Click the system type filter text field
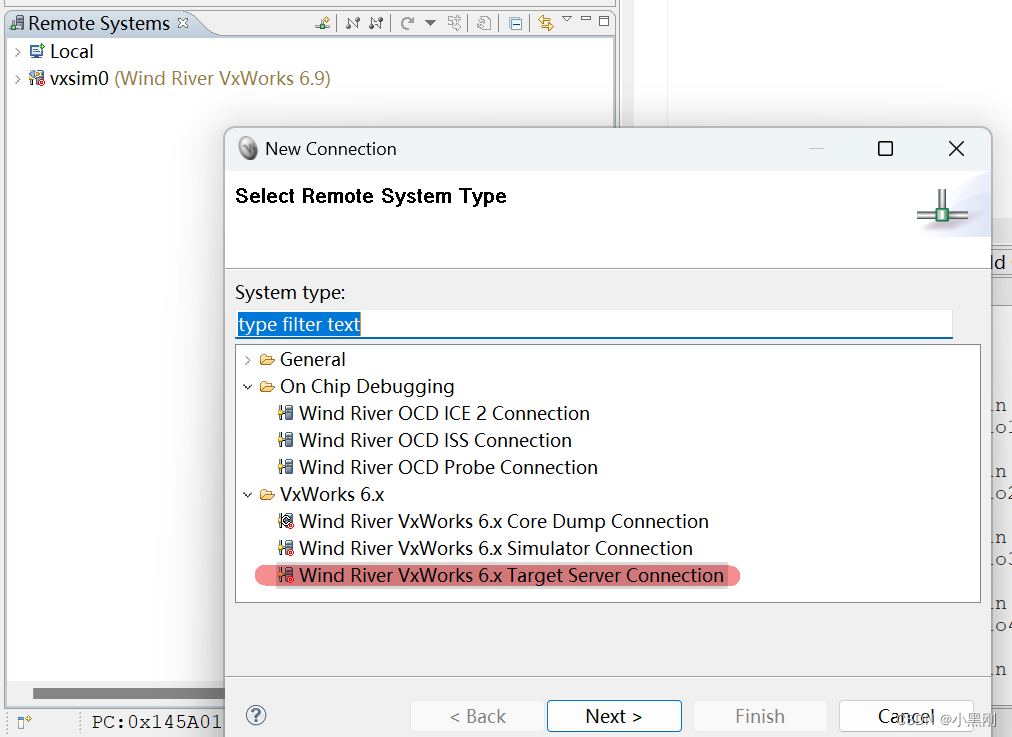Screen dimensions: 1012x737 tap(594, 324)
